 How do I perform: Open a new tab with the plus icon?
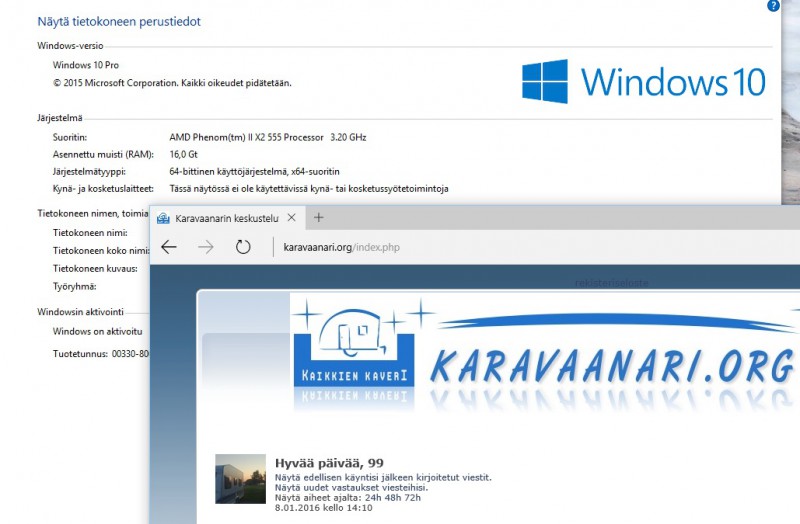(x=319, y=217)
